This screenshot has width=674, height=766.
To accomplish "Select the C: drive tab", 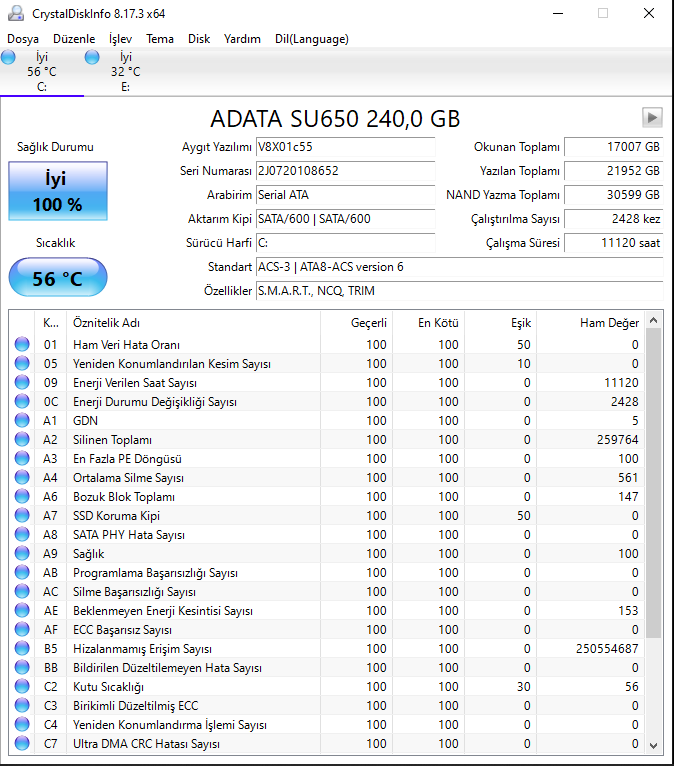I will (x=42, y=72).
